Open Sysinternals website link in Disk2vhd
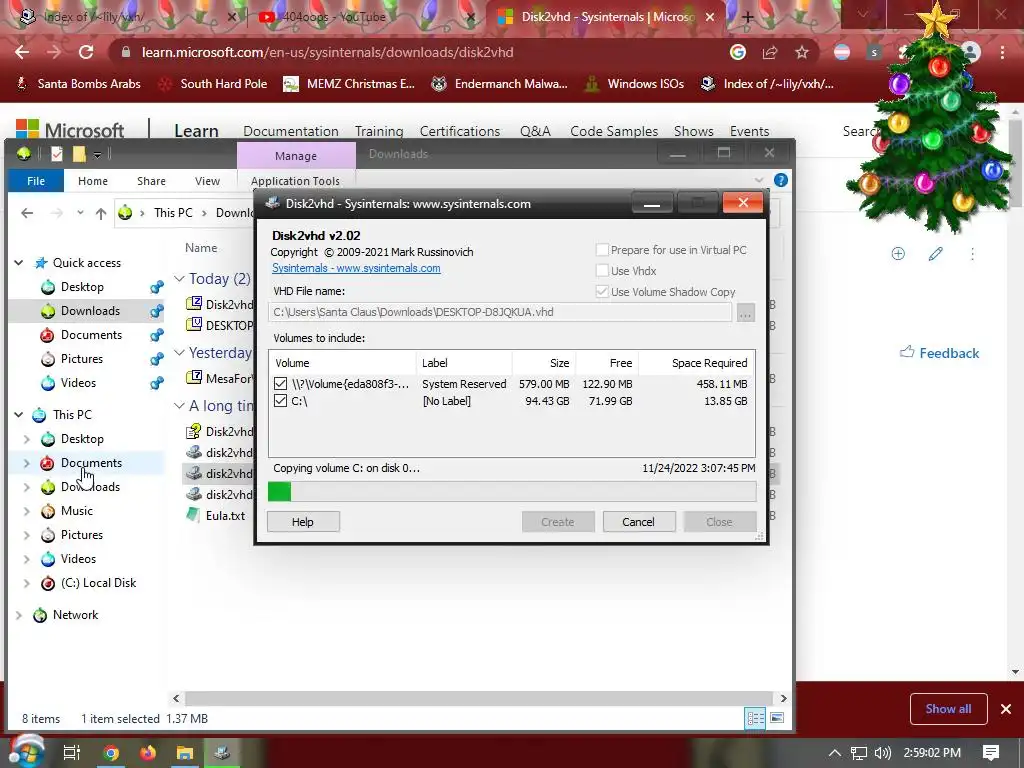The width and height of the screenshot is (1024, 768). [356, 268]
